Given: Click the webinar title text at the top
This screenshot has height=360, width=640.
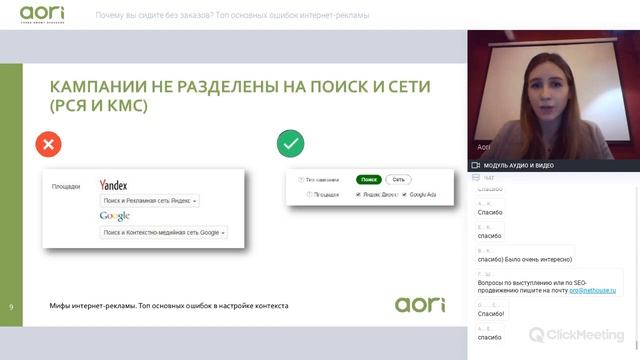Looking at the screenshot, I should coord(232,15).
